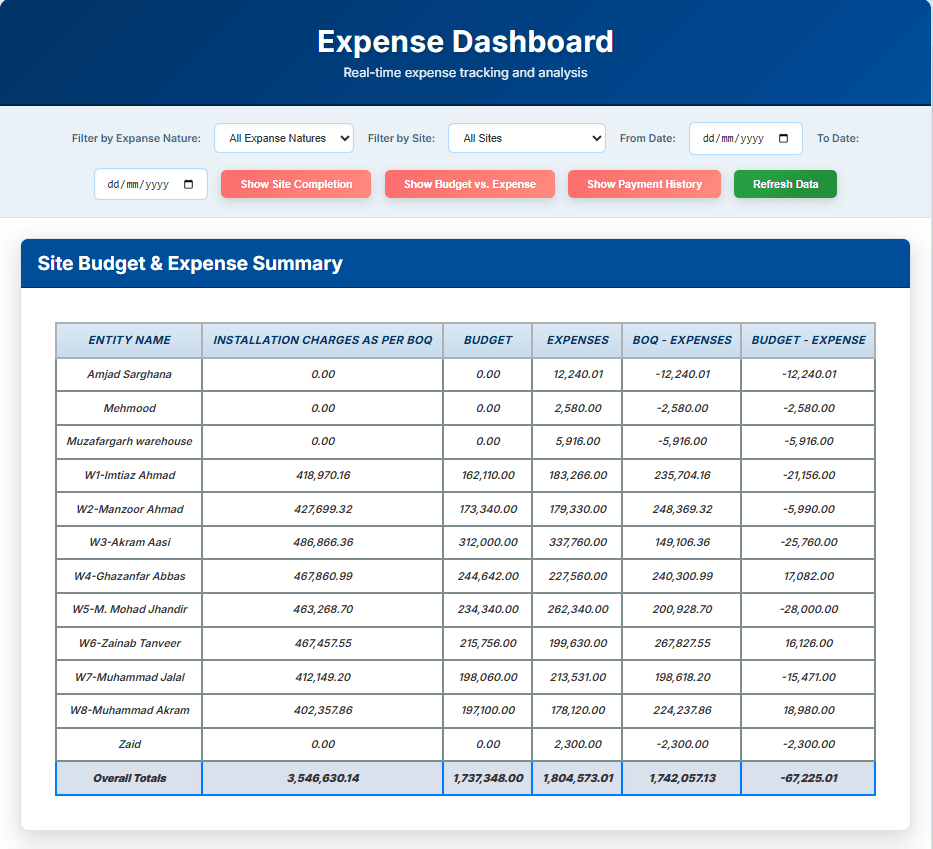This screenshot has height=849, width=933.
Task: Click the Expense Dashboard title
Action: [x=466, y=42]
